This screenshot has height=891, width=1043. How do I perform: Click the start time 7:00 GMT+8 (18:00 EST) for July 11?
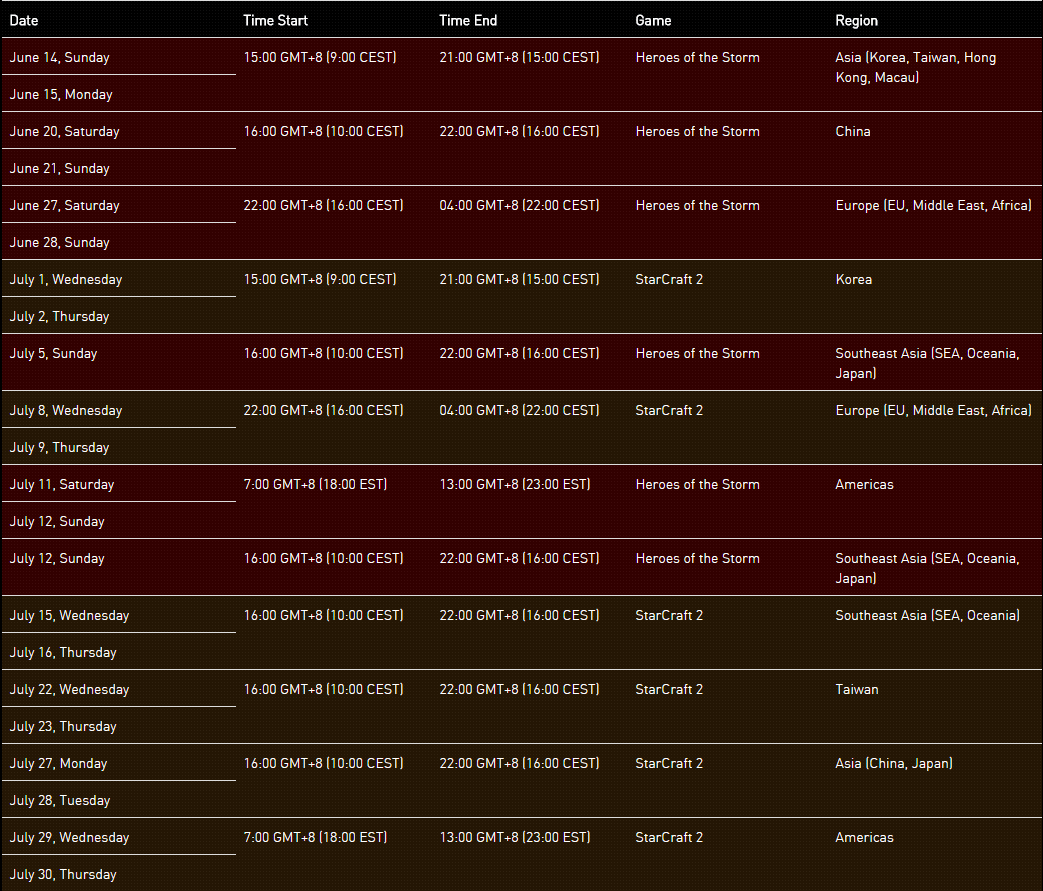coord(315,484)
